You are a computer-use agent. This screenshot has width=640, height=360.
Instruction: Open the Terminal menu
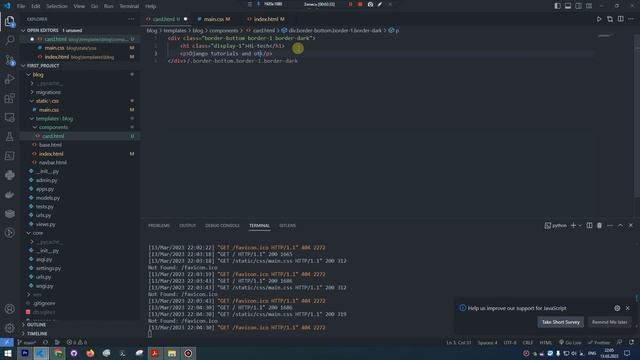129,6
